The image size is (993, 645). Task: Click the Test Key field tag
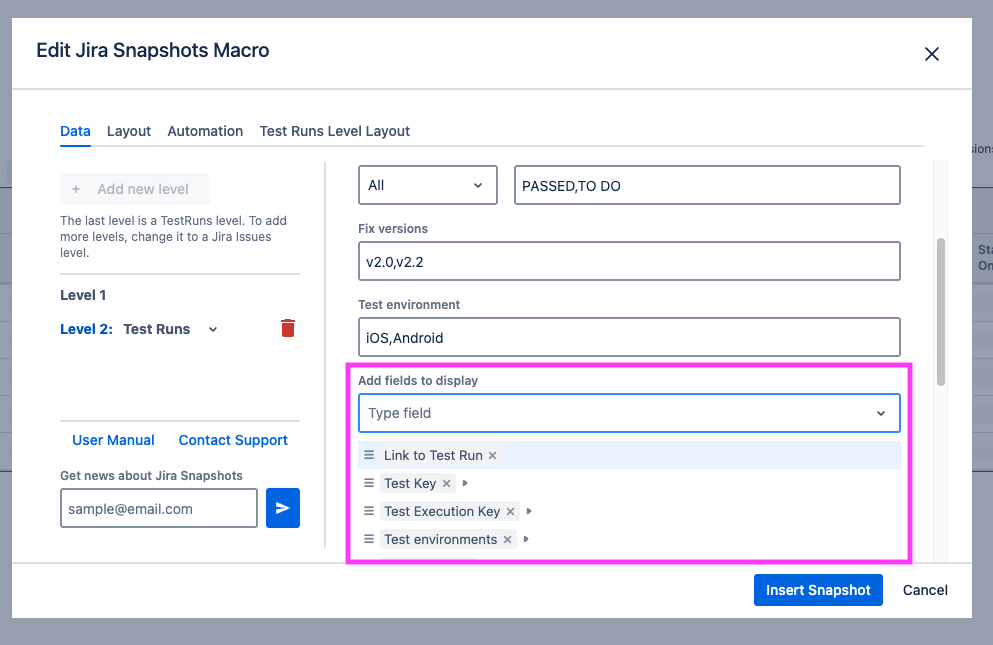410,483
